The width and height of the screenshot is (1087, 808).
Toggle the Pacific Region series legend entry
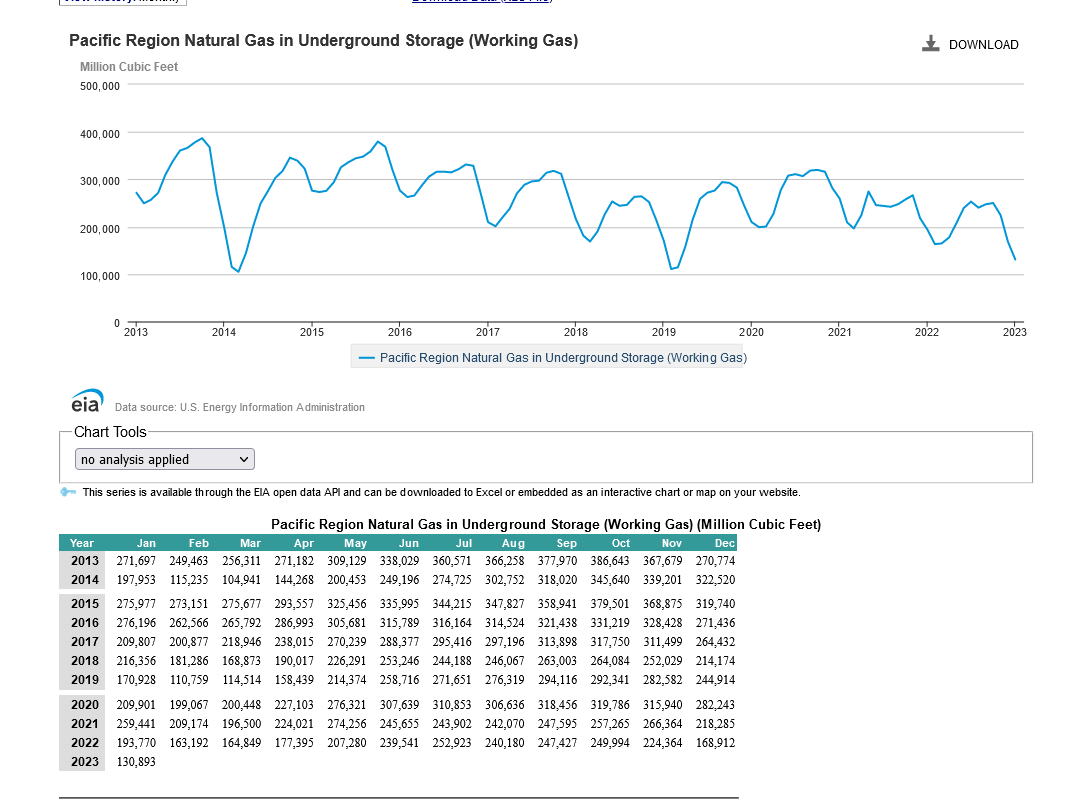pyautogui.click(x=553, y=358)
